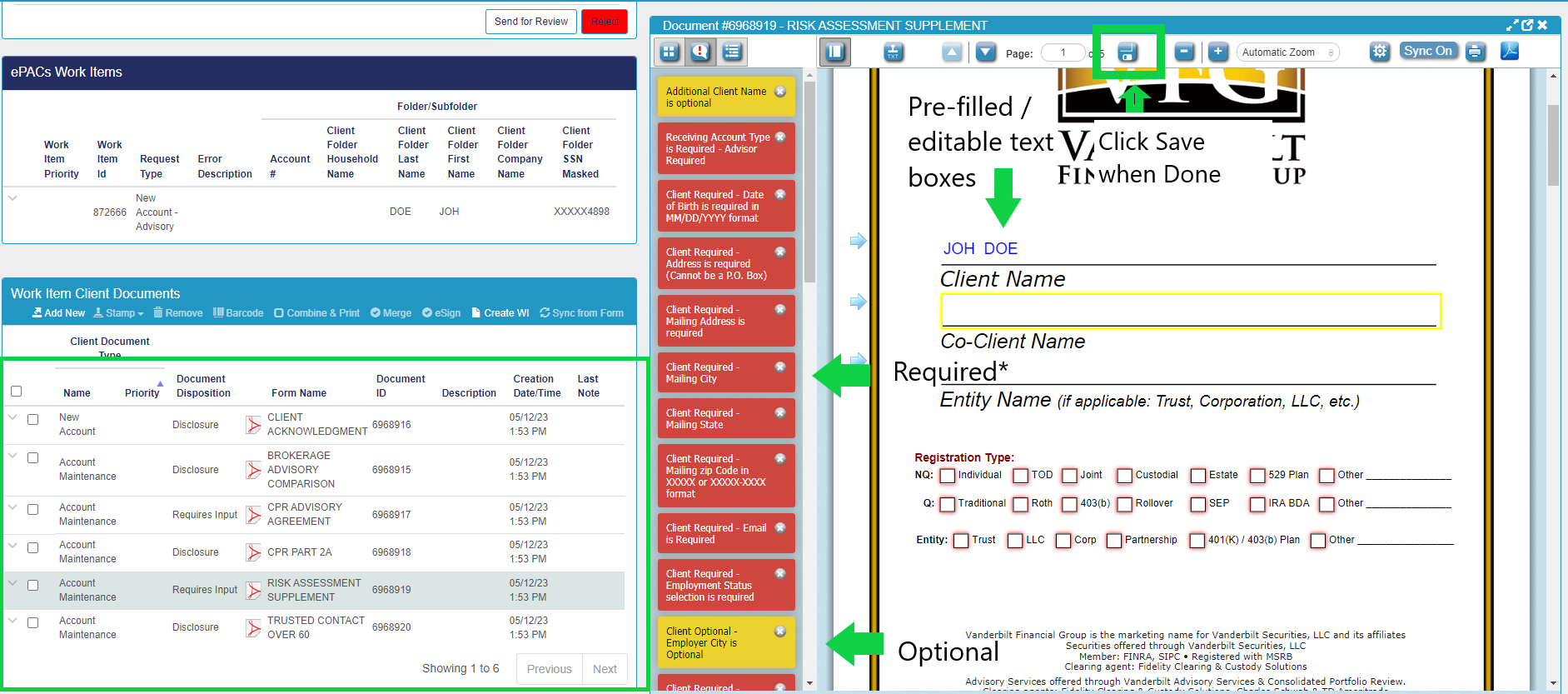Expand the work item 872666 row
This screenshot has width=1568, height=694.
tap(12, 198)
